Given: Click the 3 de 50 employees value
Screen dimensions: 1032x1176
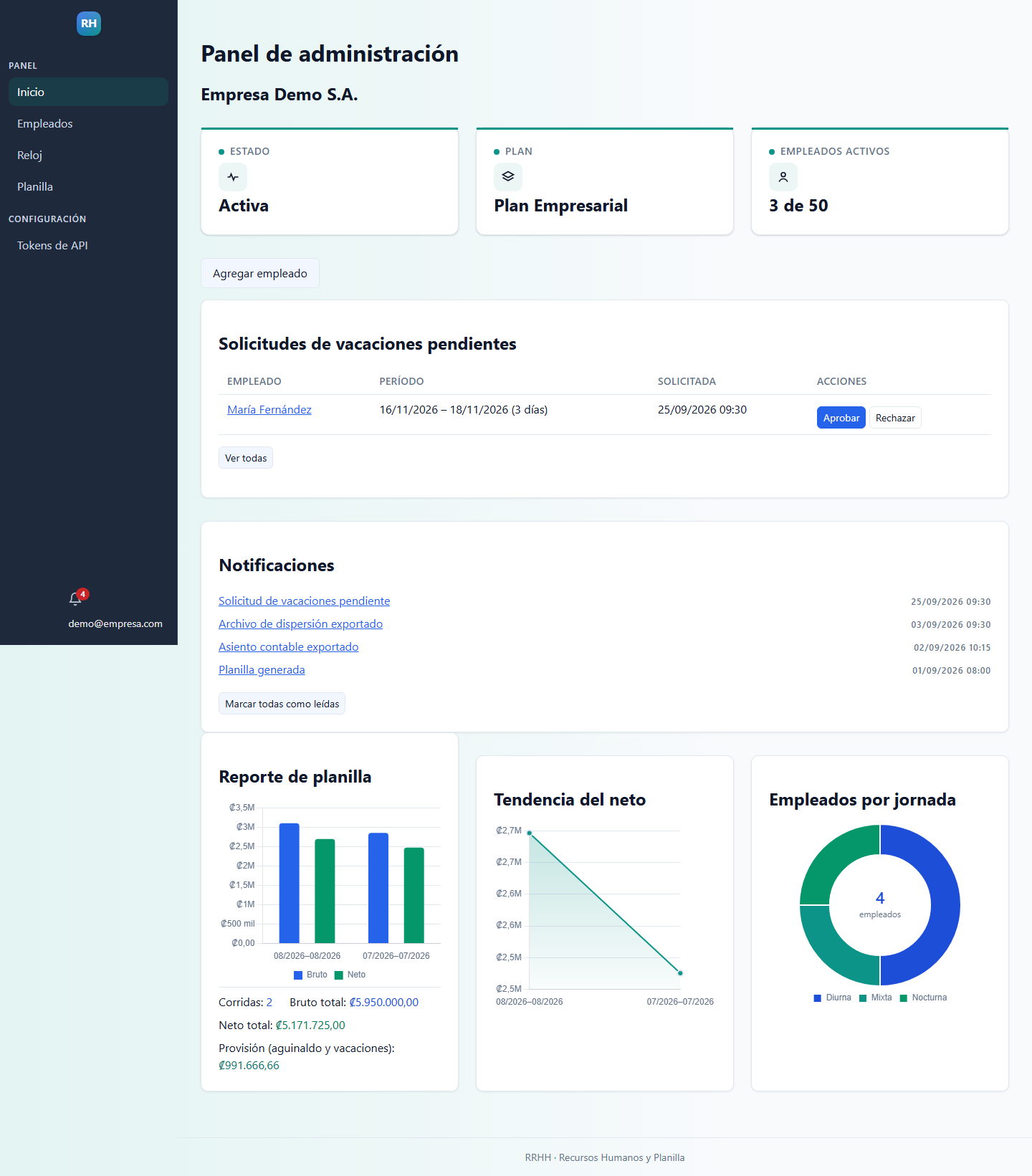Looking at the screenshot, I should click(798, 206).
